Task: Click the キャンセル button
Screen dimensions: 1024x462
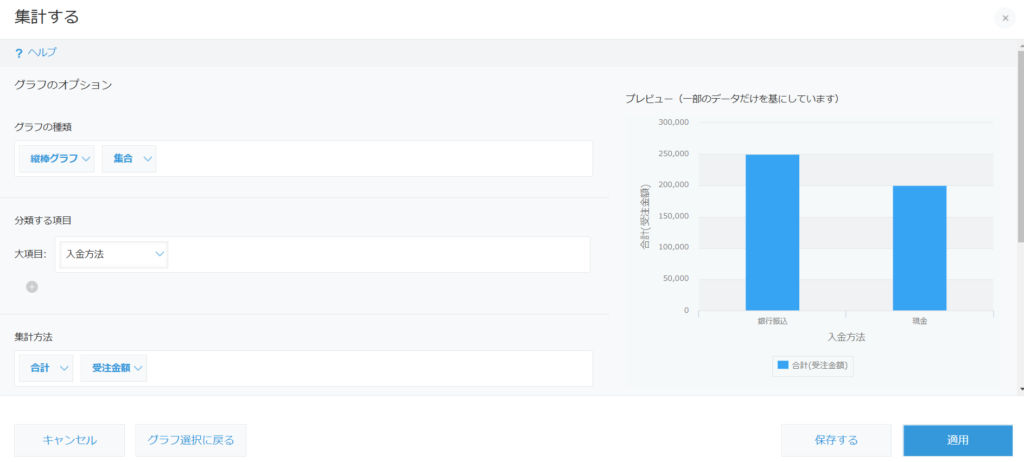Action: pyautogui.click(x=69, y=440)
